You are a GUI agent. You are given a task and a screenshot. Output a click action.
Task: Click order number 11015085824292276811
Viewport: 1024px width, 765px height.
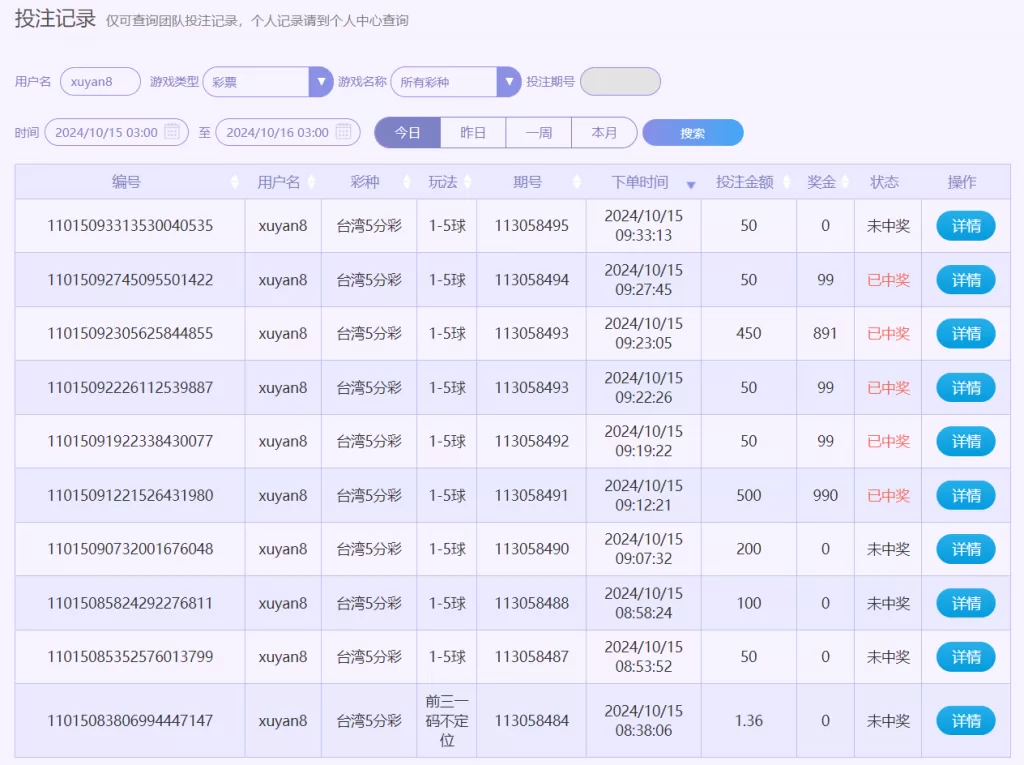(130, 603)
